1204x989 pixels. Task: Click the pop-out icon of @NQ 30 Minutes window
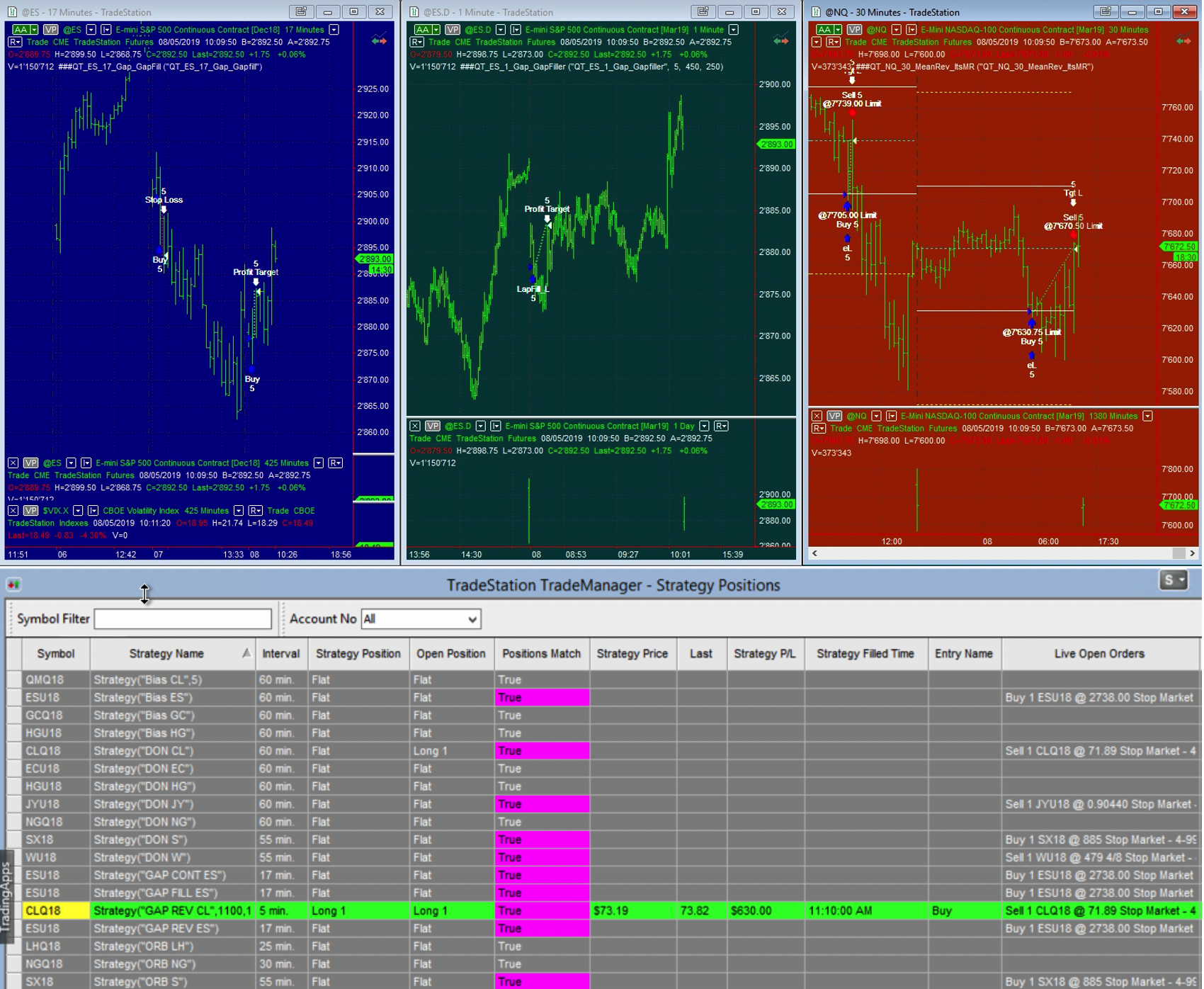1106,11
